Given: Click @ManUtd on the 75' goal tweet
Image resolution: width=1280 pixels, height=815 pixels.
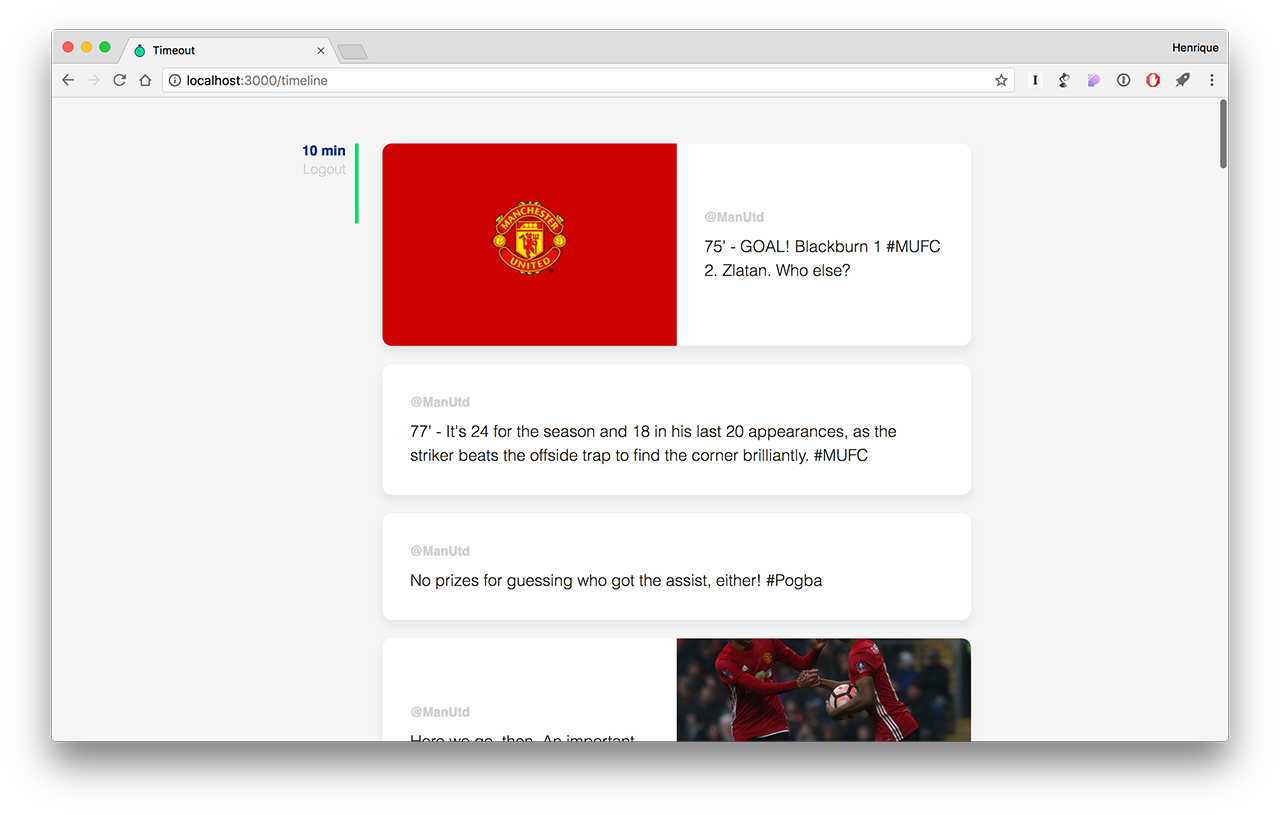Looking at the screenshot, I should coord(734,217).
